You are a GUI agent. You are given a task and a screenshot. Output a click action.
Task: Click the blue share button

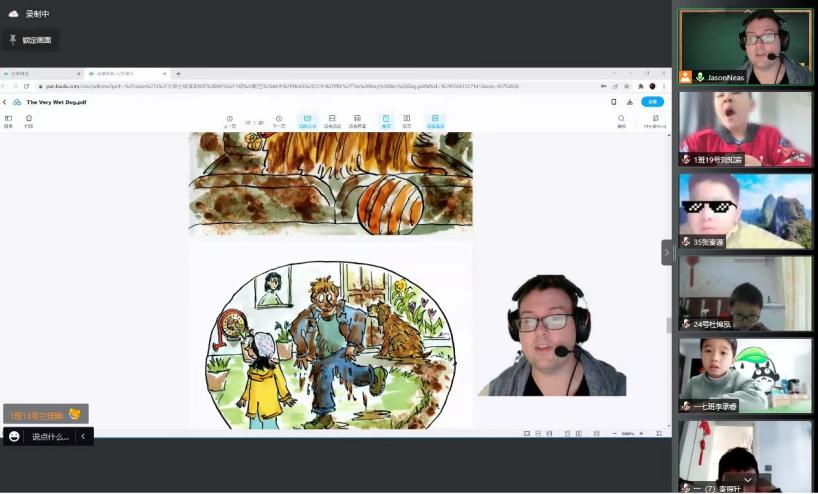652,102
